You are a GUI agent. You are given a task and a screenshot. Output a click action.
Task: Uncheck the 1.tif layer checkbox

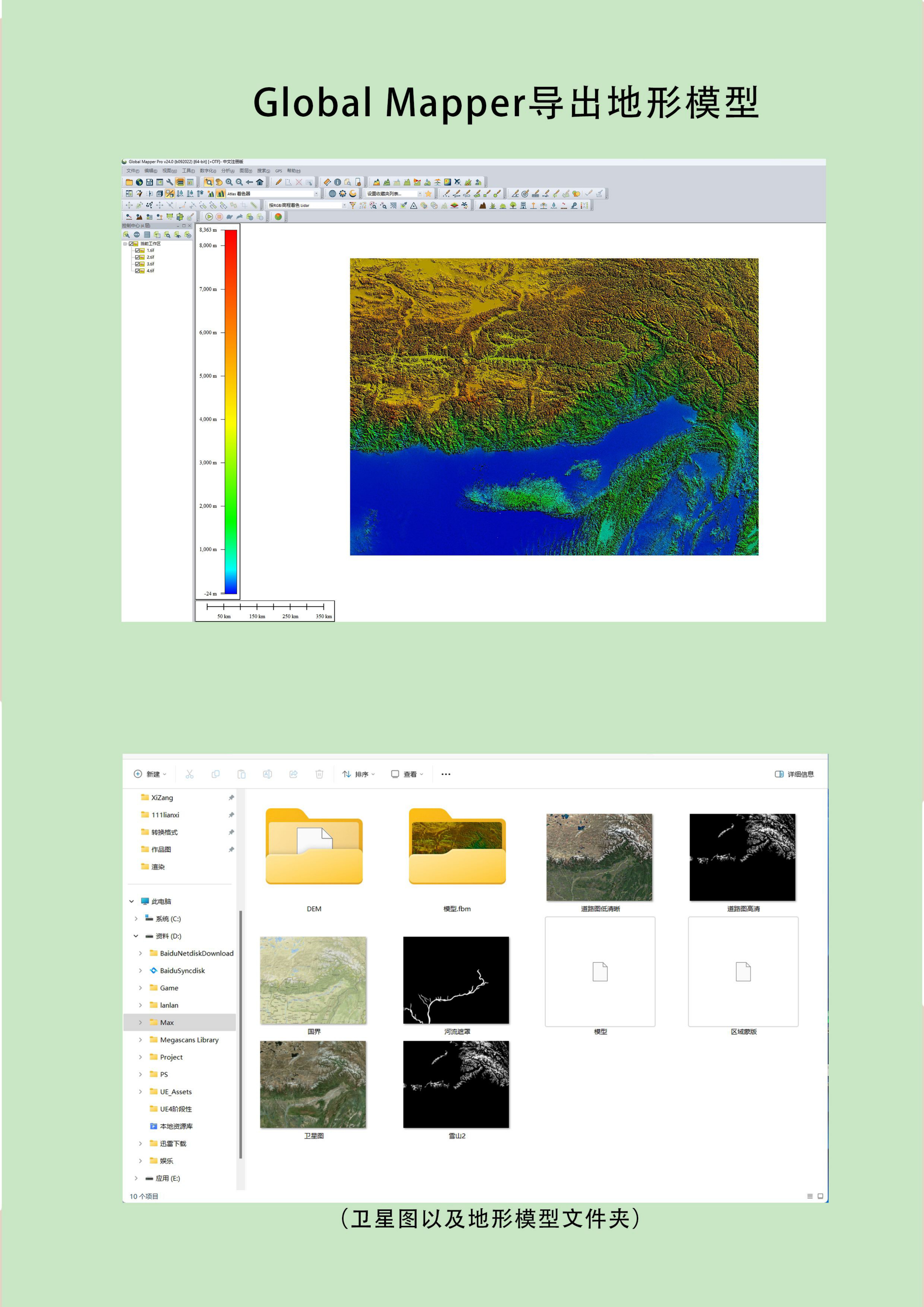(137, 251)
